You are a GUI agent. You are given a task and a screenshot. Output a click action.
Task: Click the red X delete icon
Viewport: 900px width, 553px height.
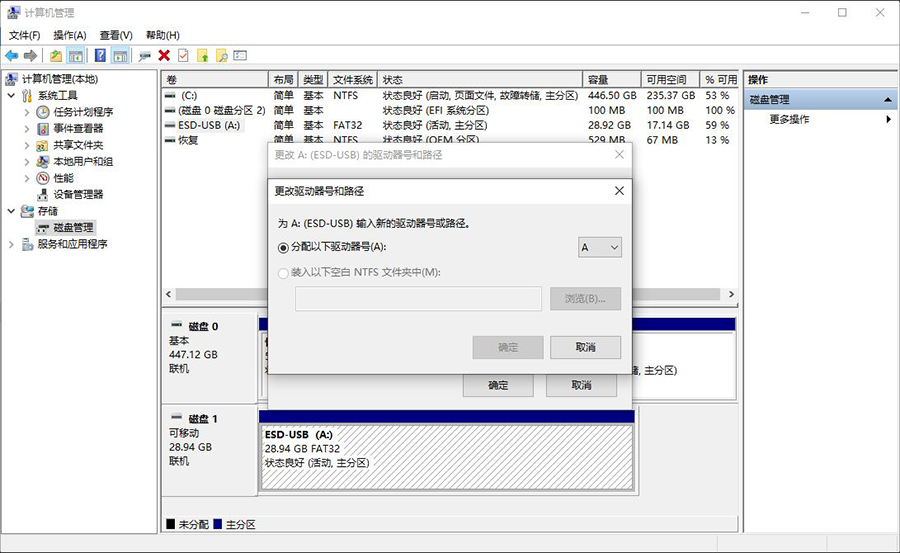[164, 56]
